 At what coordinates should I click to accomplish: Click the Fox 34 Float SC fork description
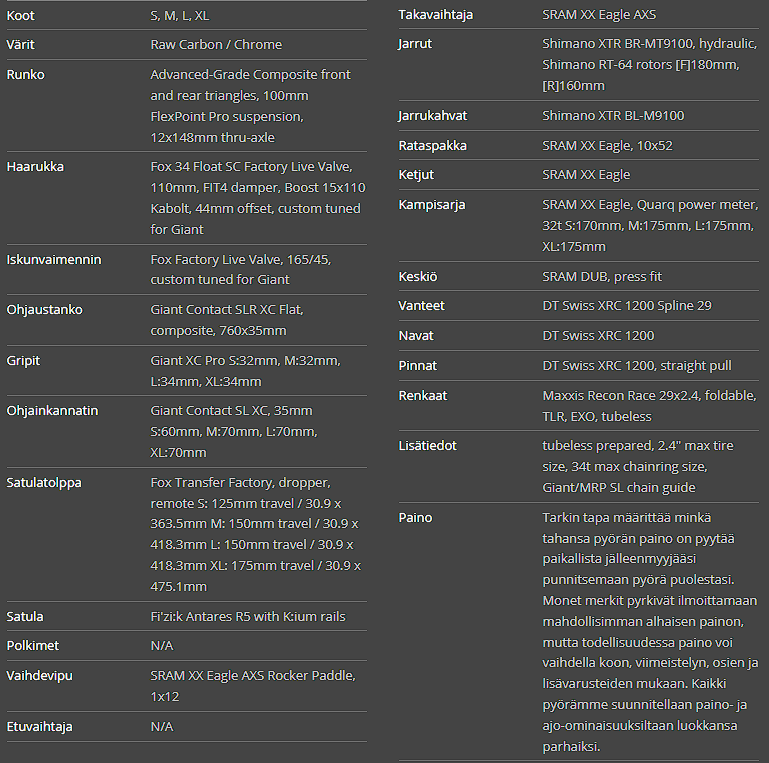pyautogui.click(x=257, y=198)
